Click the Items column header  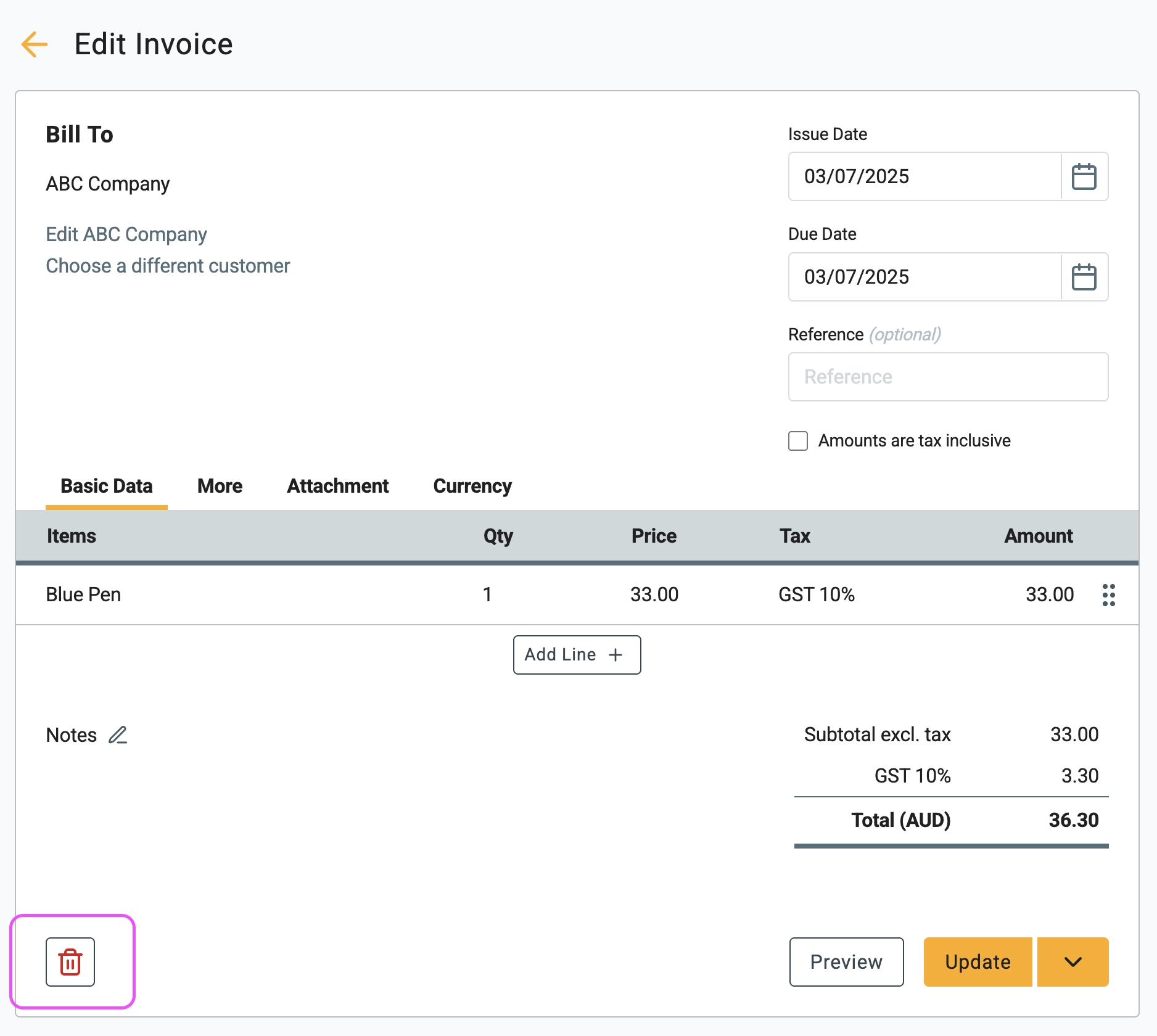pyautogui.click(x=72, y=536)
